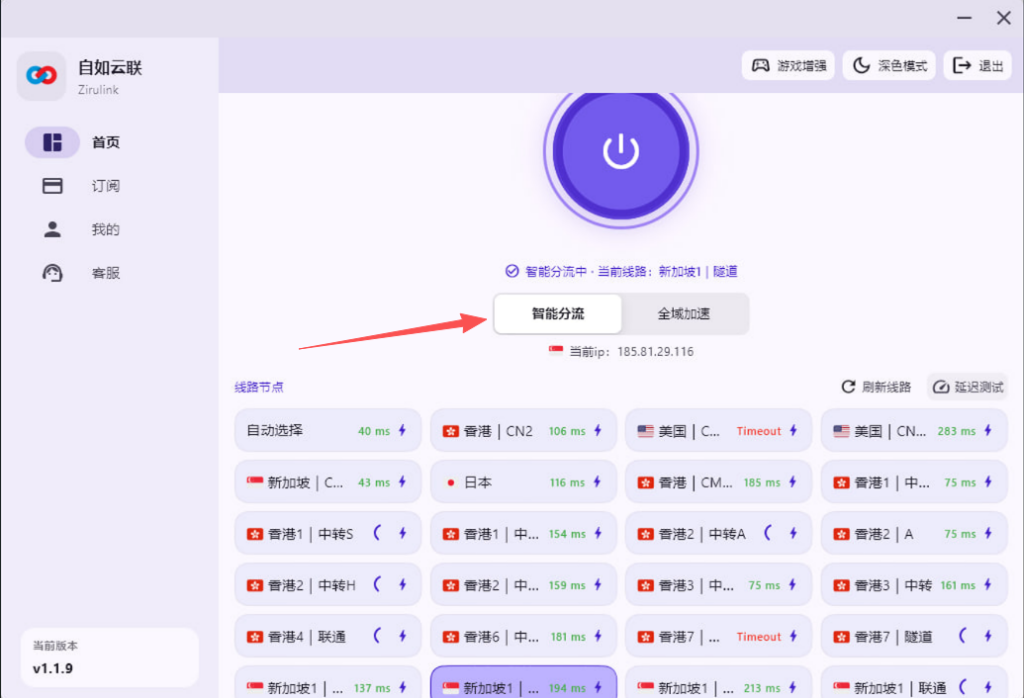
Task: Click lightning icon on 香港4 | 联通 card
Action: click(x=402, y=636)
